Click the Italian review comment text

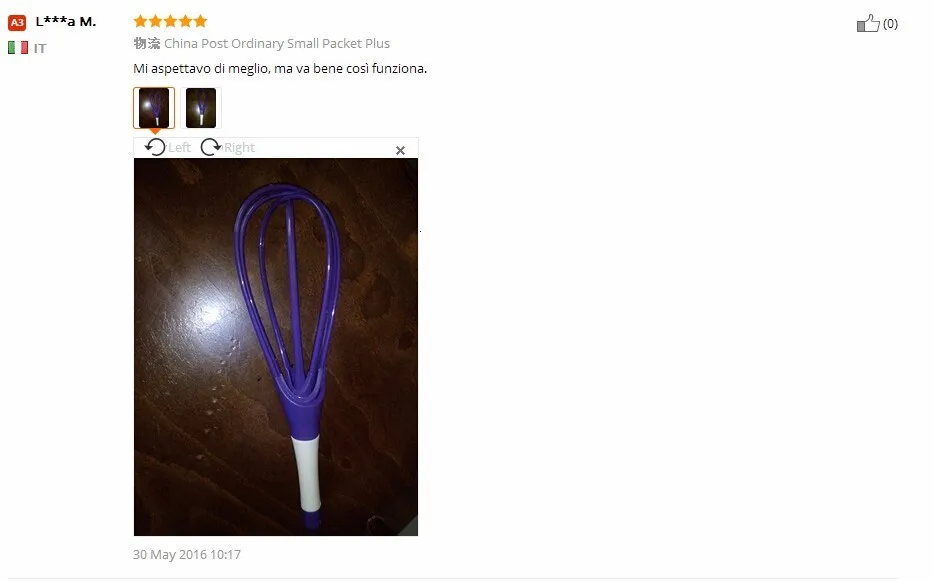click(280, 68)
